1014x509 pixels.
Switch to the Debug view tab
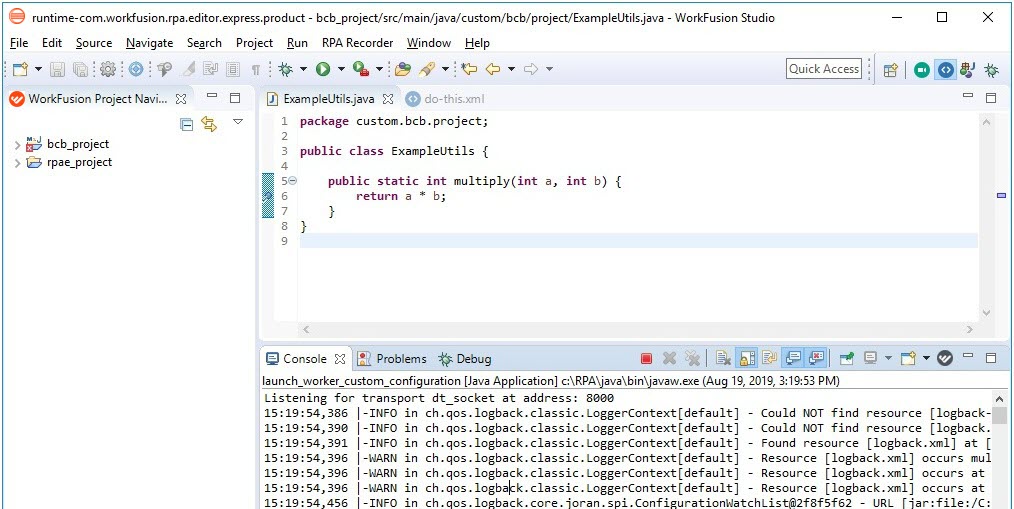pos(466,359)
